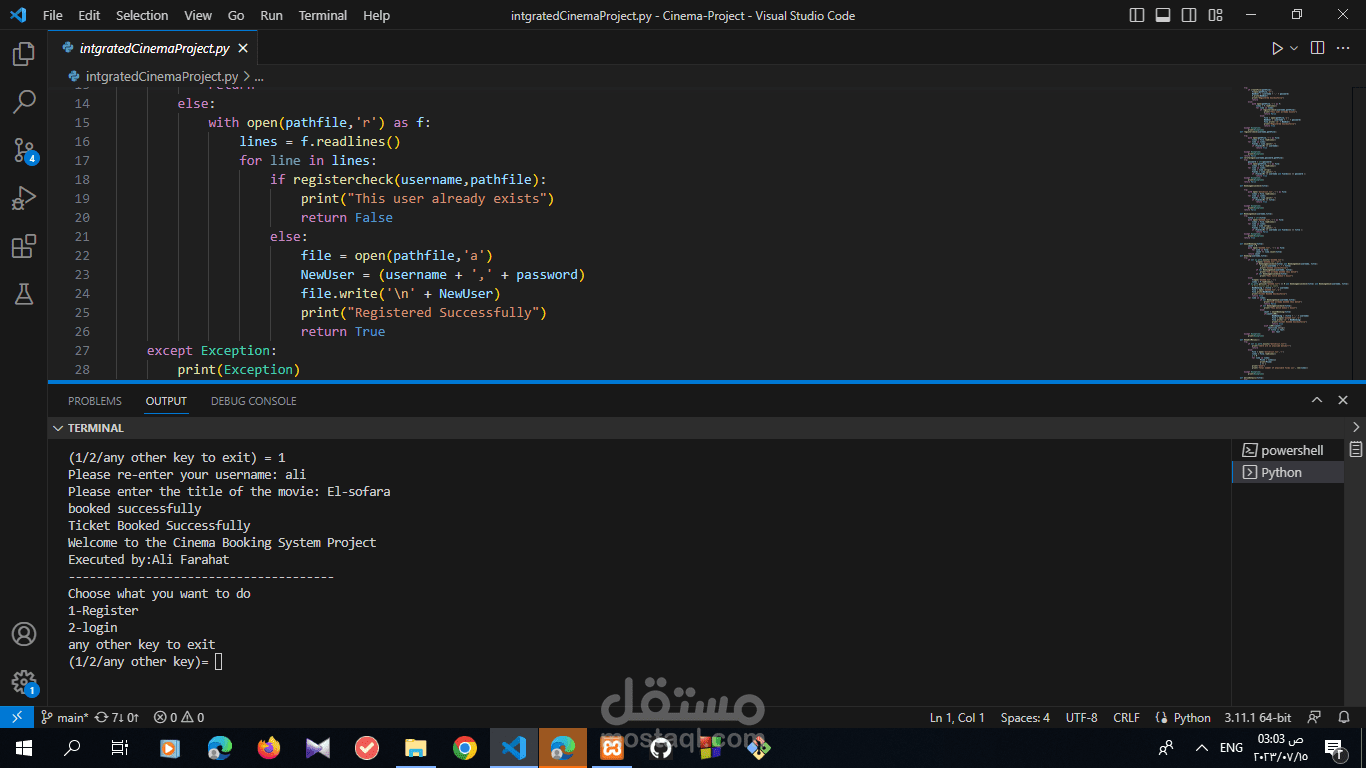This screenshot has width=1366, height=768.
Task: Go to line via Ln 1, Col 1
Action: pos(957,717)
